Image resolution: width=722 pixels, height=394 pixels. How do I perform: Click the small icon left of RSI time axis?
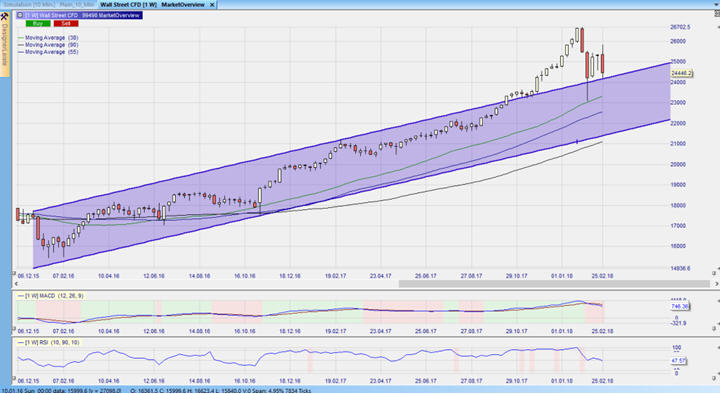[x=14, y=378]
